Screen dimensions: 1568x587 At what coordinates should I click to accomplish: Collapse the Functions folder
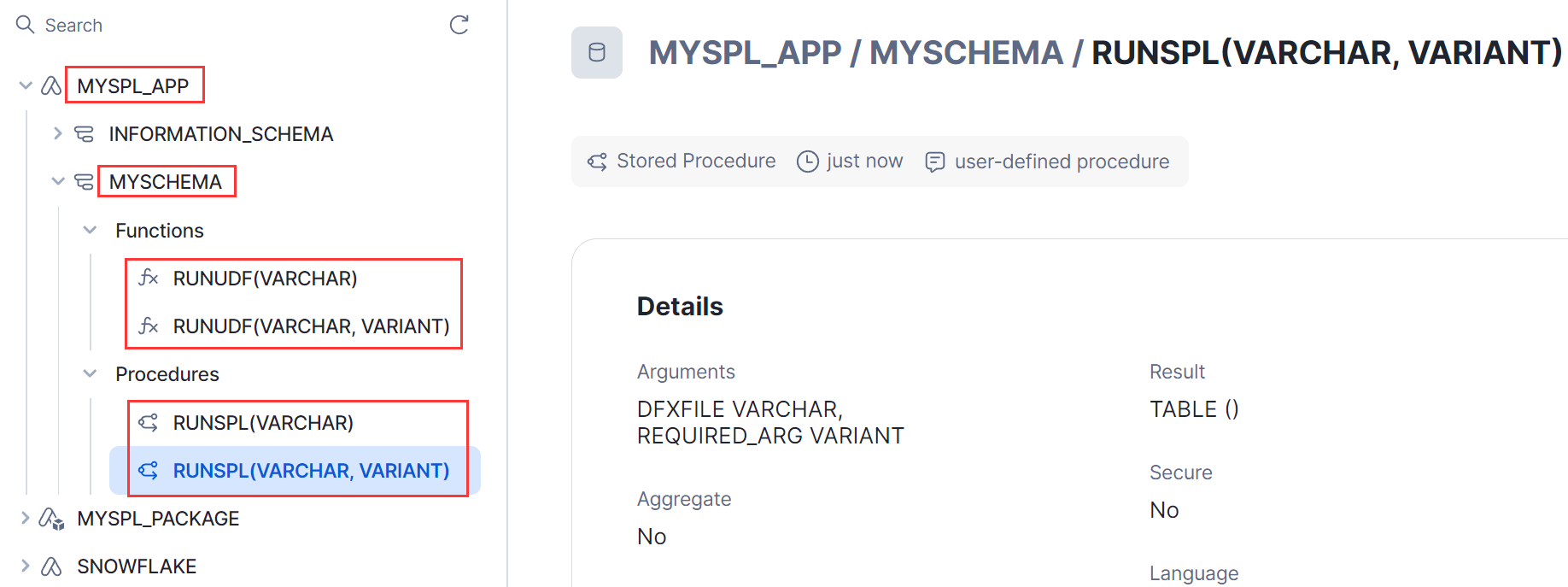(x=90, y=231)
